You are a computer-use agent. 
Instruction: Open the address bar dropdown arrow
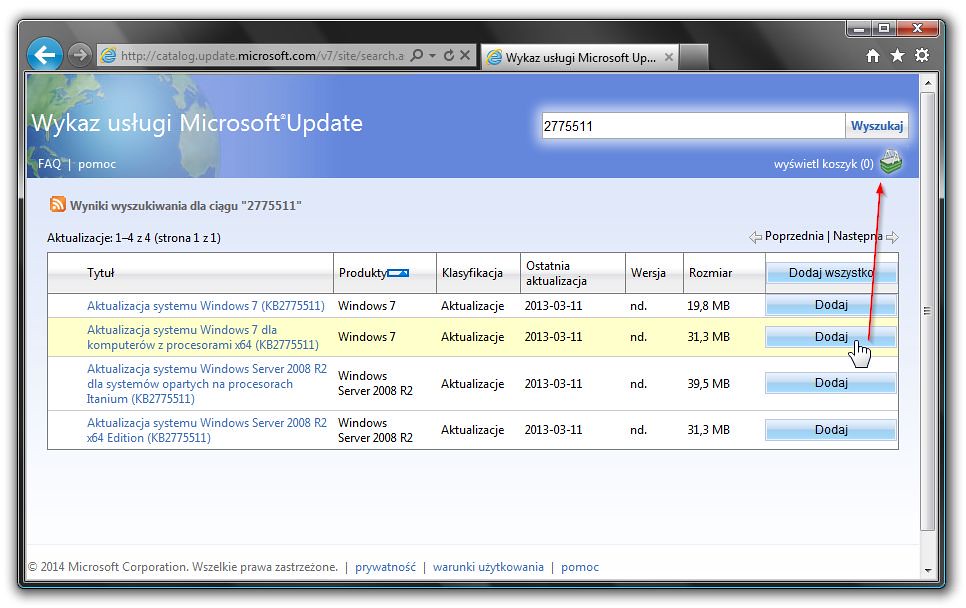[432, 55]
